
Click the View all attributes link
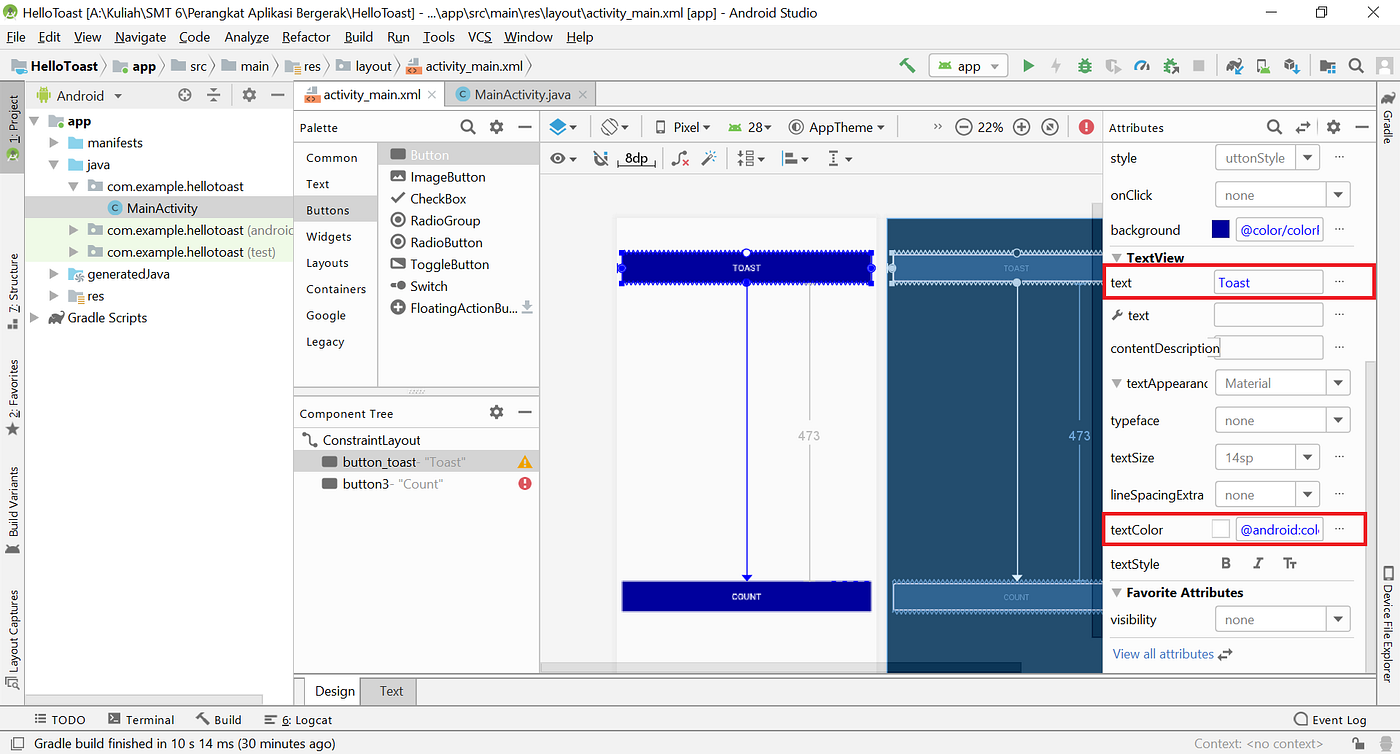[x=1163, y=653]
